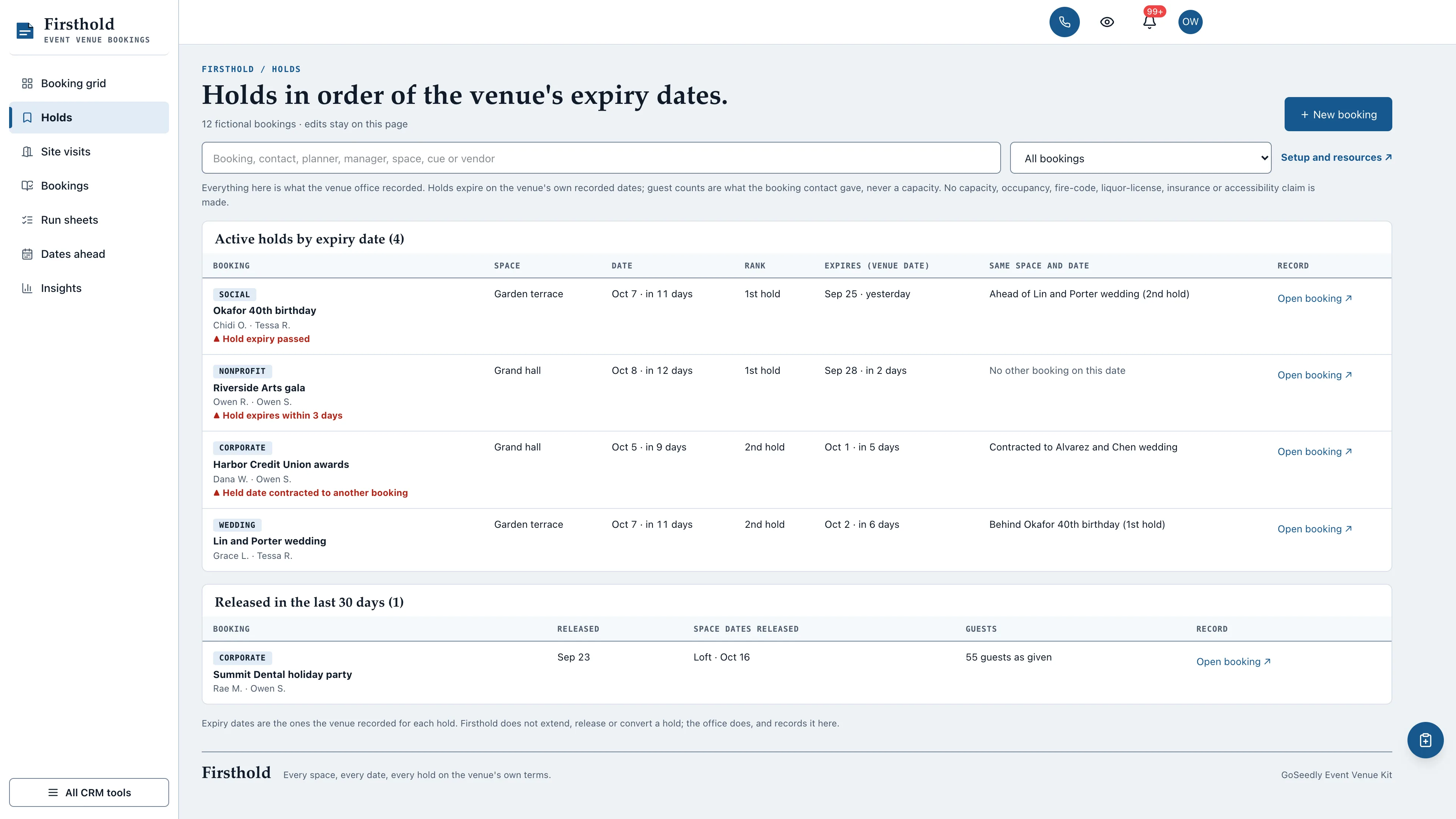
Task: Open Dates ahead page
Action: click(x=89, y=254)
